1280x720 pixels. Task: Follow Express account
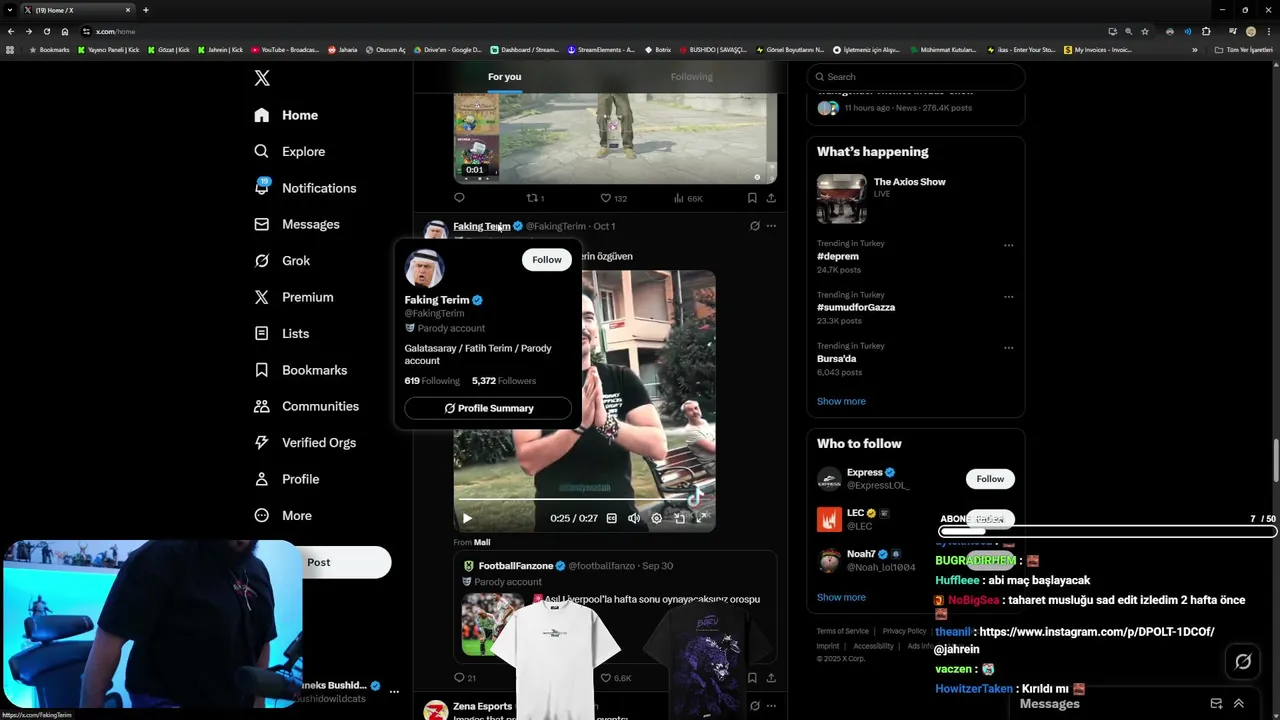click(x=990, y=479)
